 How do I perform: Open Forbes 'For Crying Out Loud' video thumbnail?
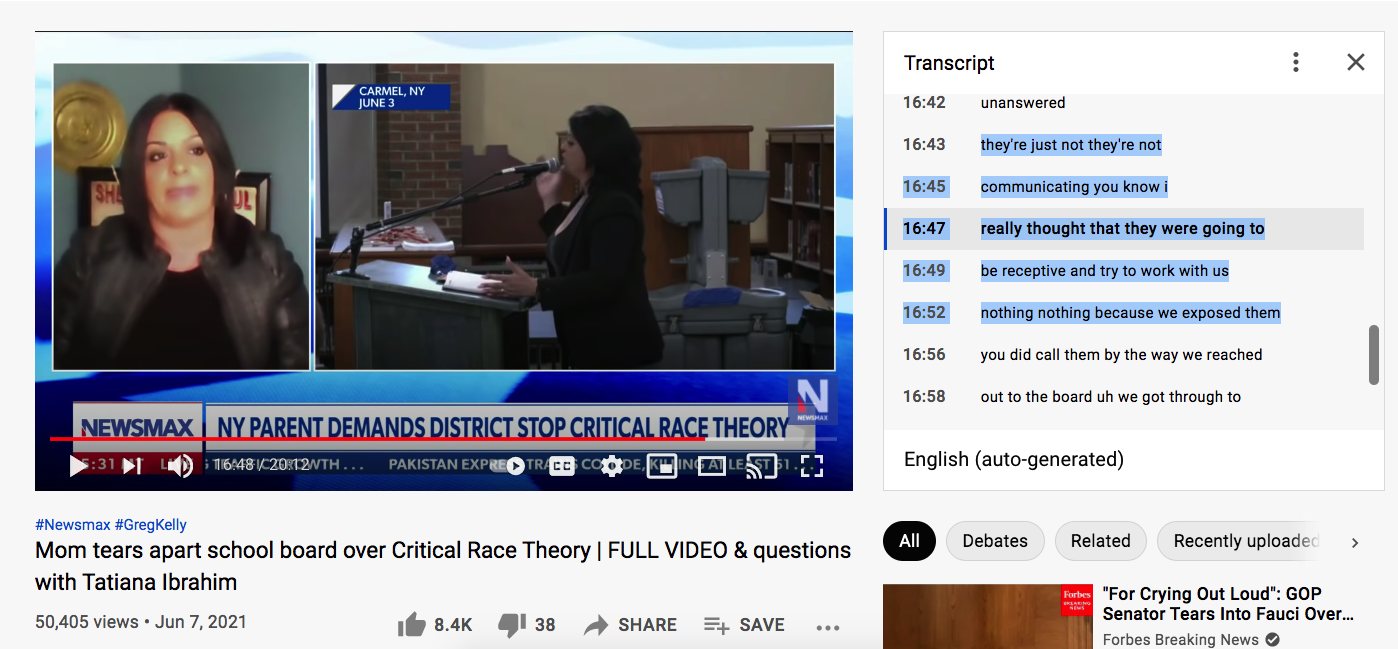[x=988, y=616]
